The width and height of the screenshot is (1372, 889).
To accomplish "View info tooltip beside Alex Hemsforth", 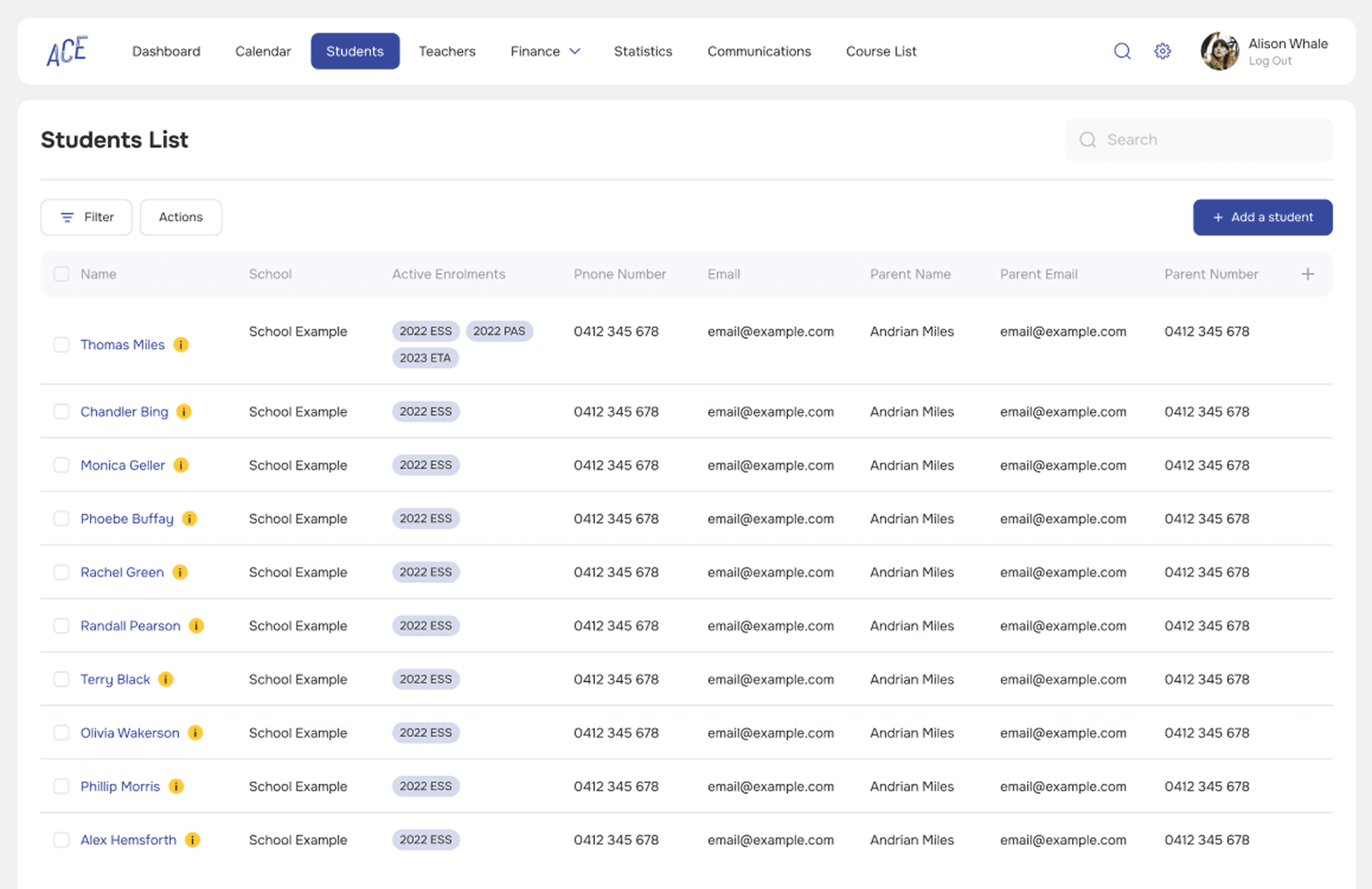I will click(x=192, y=840).
